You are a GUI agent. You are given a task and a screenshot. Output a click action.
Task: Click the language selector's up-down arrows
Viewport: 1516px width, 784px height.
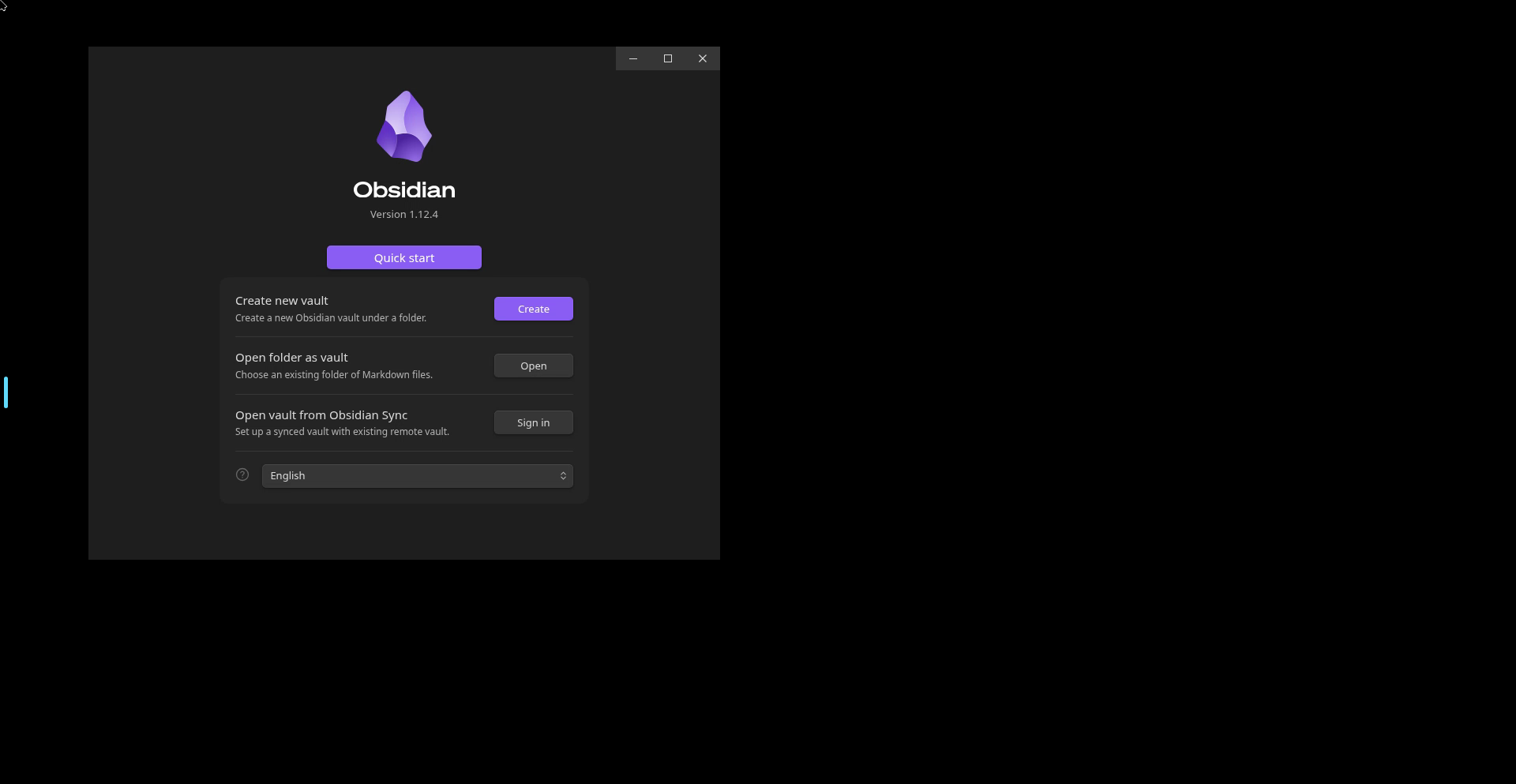coord(563,475)
